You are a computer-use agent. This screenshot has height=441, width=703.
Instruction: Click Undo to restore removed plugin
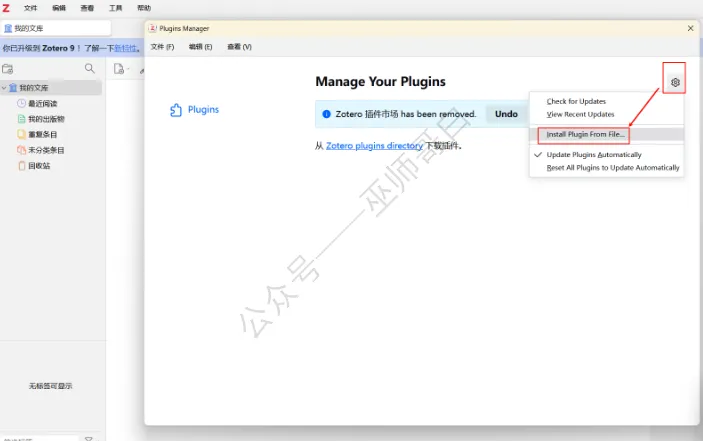coord(506,114)
